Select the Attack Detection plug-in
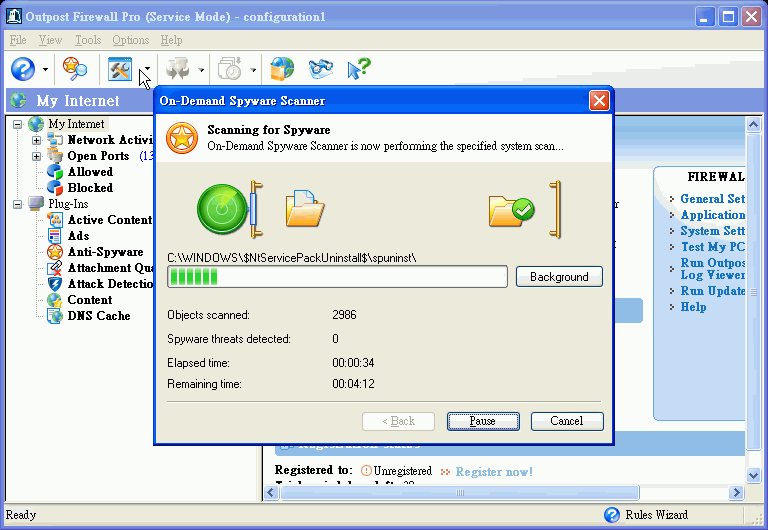Viewport: 768px width, 530px height. (110, 284)
